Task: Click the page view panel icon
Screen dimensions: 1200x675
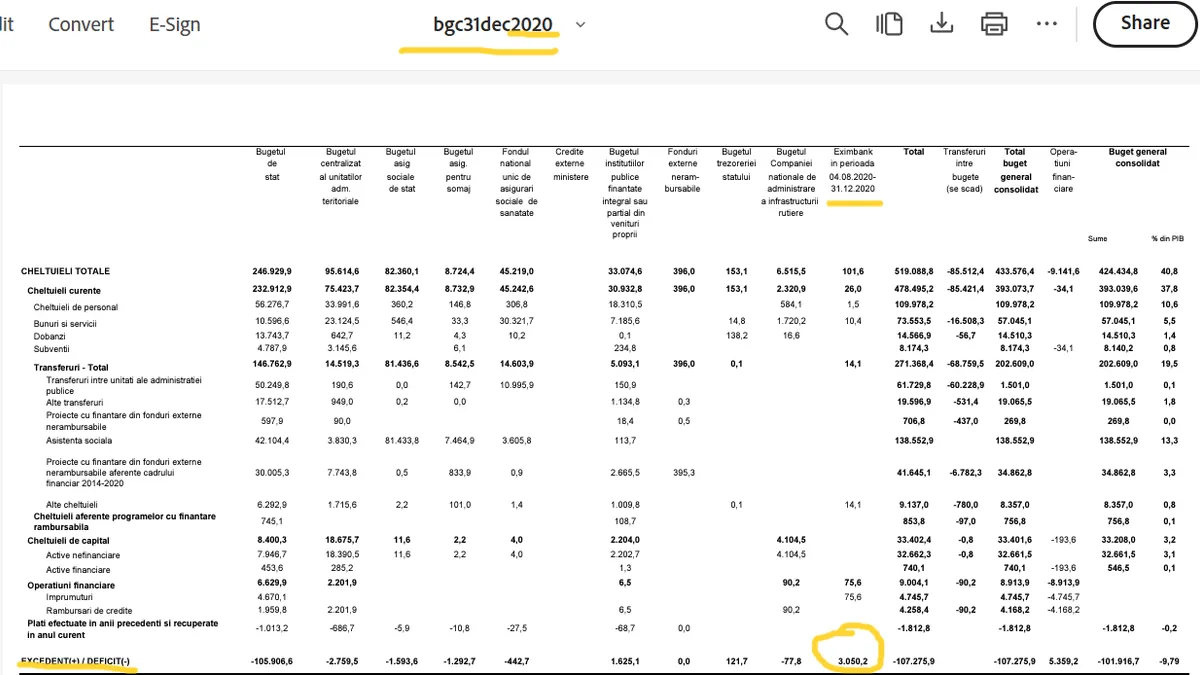Action: click(889, 24)
